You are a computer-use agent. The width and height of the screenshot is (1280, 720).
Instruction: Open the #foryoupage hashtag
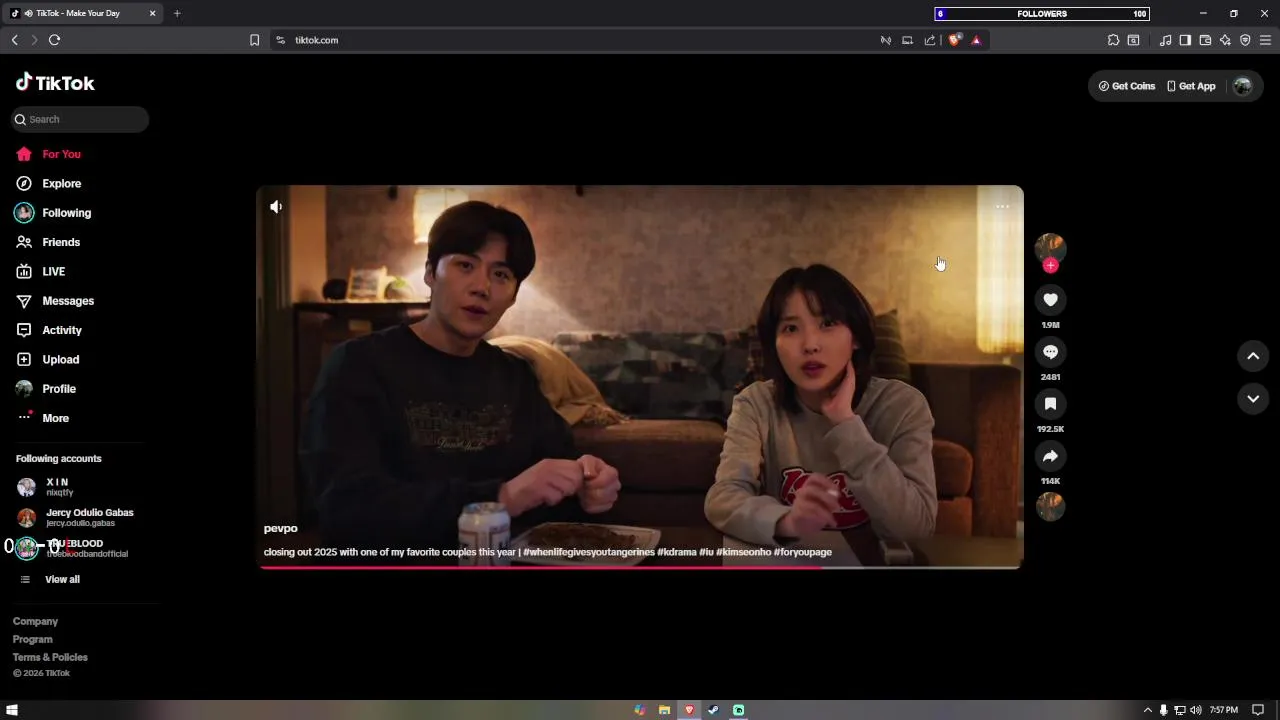pyautogui.click(x=803, y=552)
